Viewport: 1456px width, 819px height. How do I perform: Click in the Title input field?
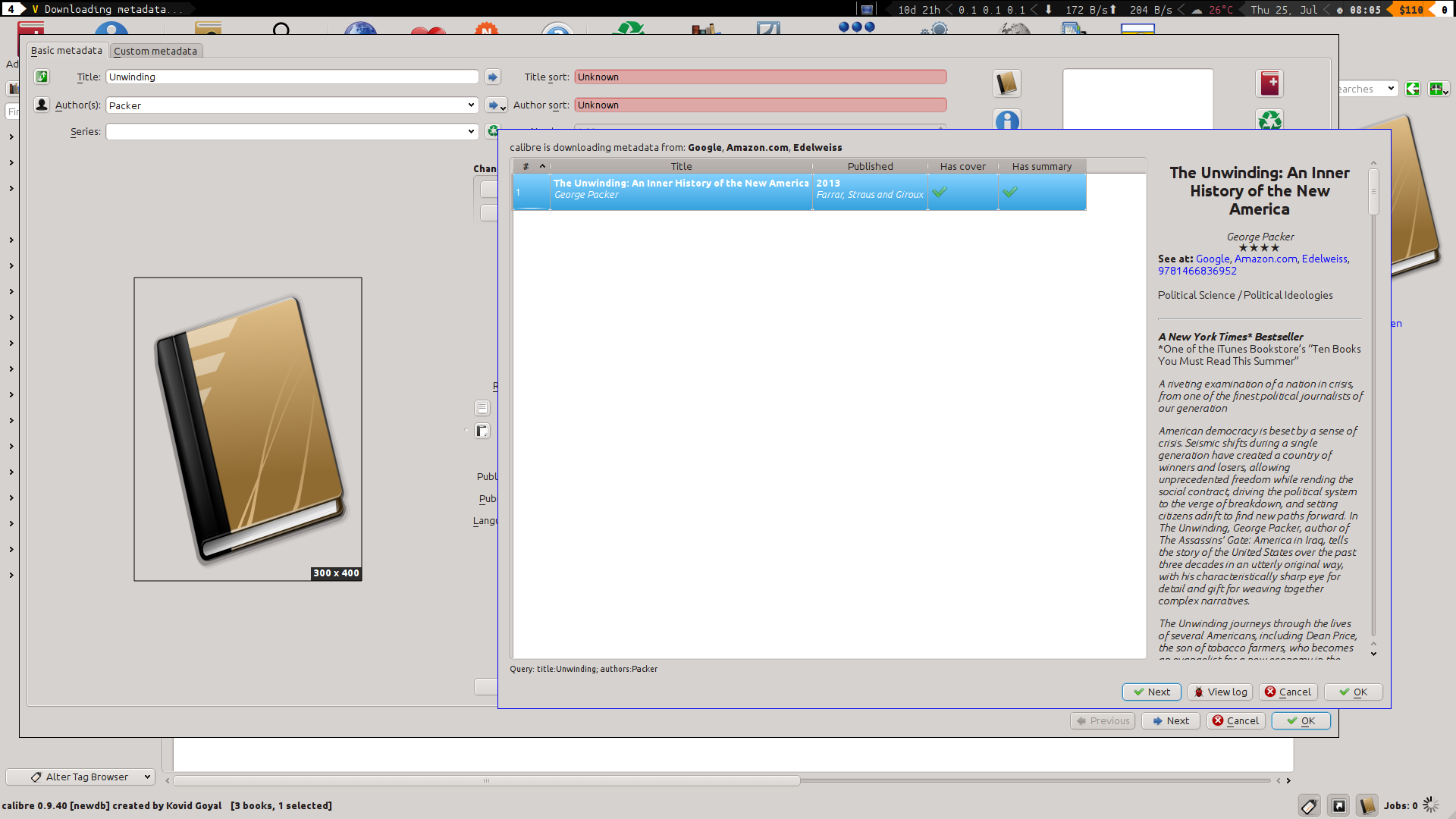[x=292, y=77]
